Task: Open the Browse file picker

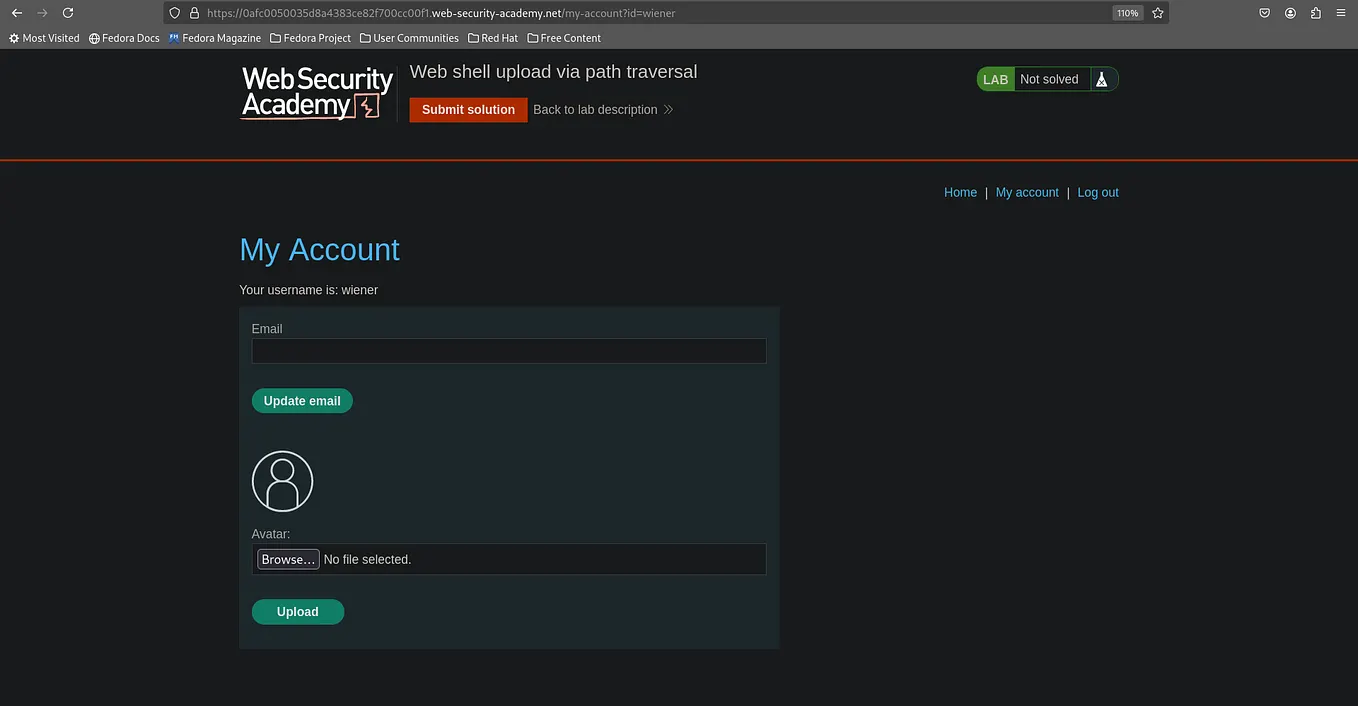Action: [x=288, y=559]
